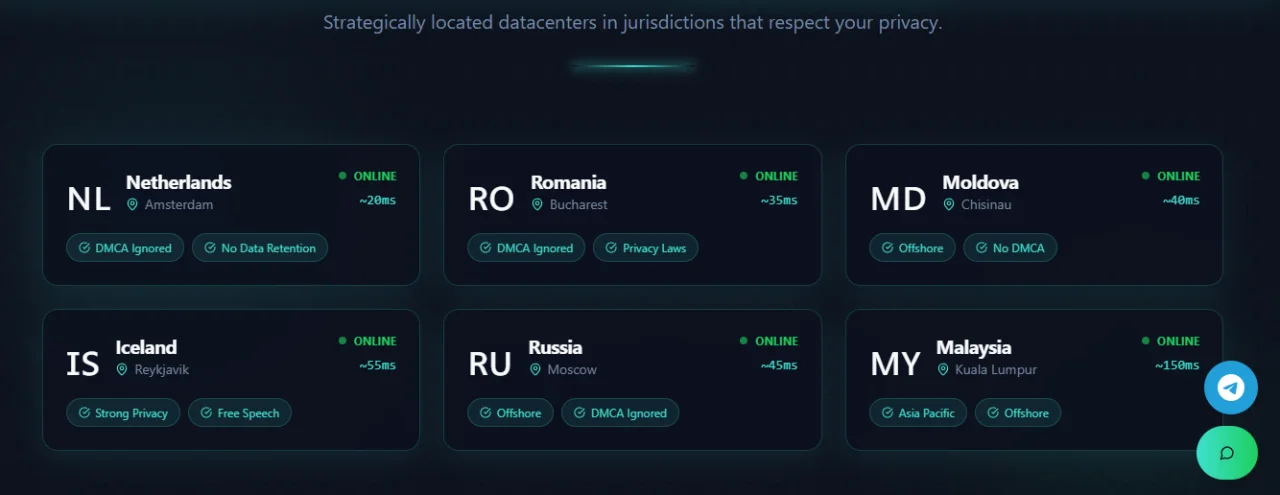The width and height of the screenshot is (1280, 495).
Task: Click the Iceland heading
Action: click(x=146, y=347)
